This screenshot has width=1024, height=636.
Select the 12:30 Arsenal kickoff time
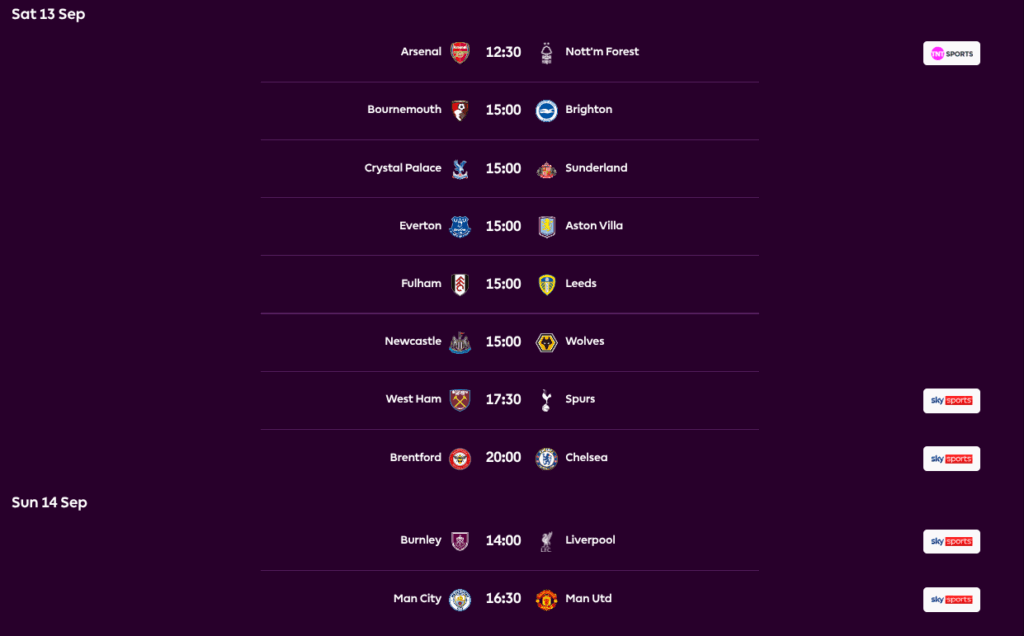(x=503, y=52)
